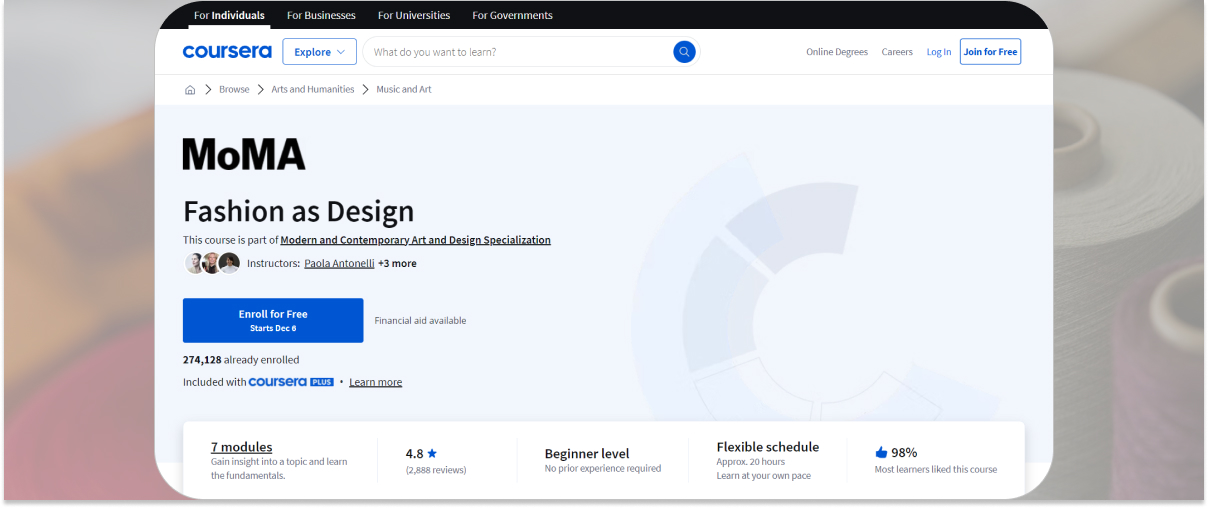
Task: Click the '274,128 already enrolled' text
Action: [x=241, y=360]
